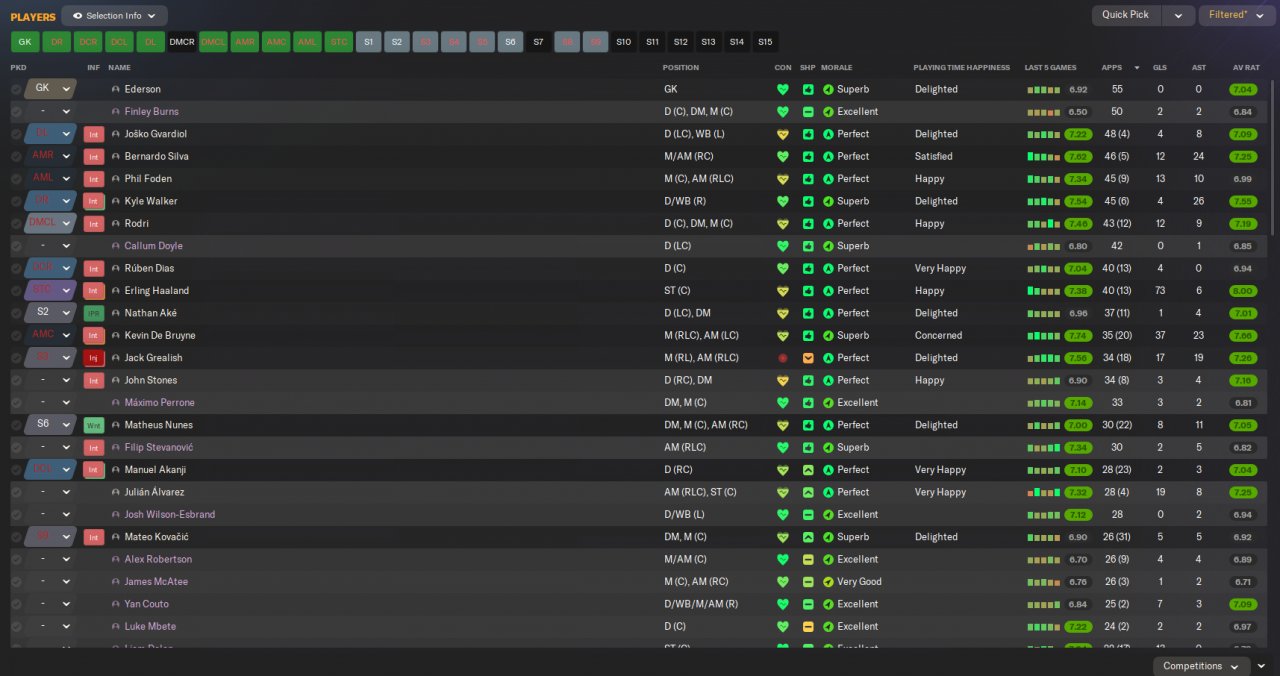Toggle the picked checkmark for Bernardo Silva
The height and width of the screenshot is (676, 1280).
(16, 156)
